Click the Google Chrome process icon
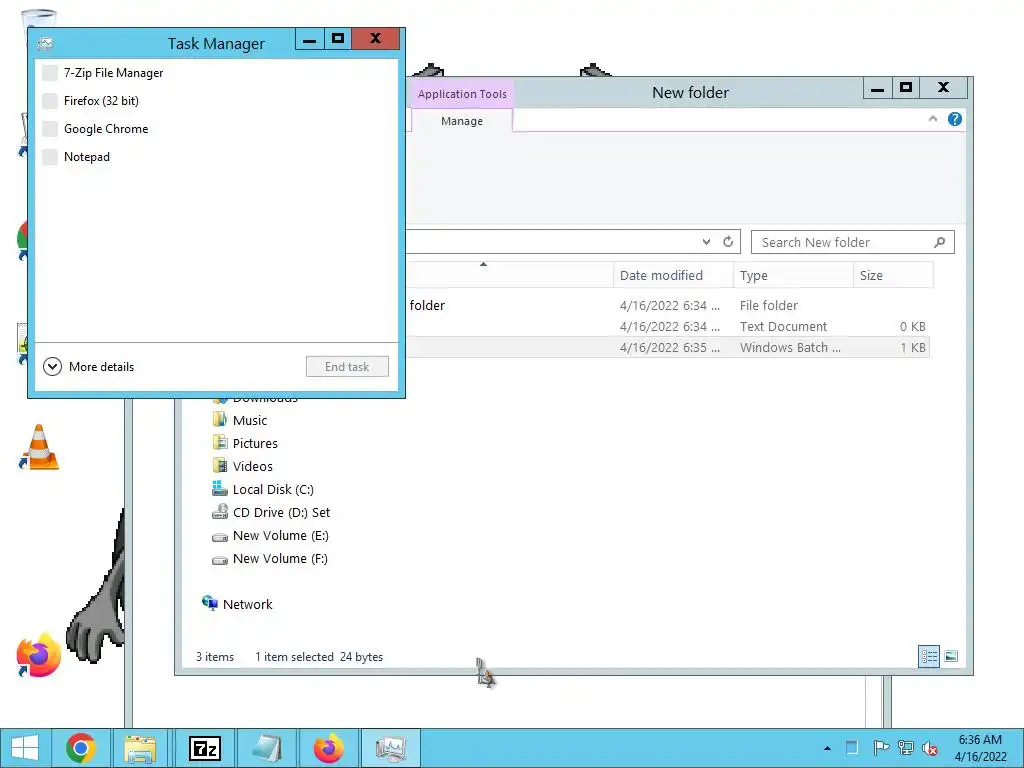 tap(50, 129)
